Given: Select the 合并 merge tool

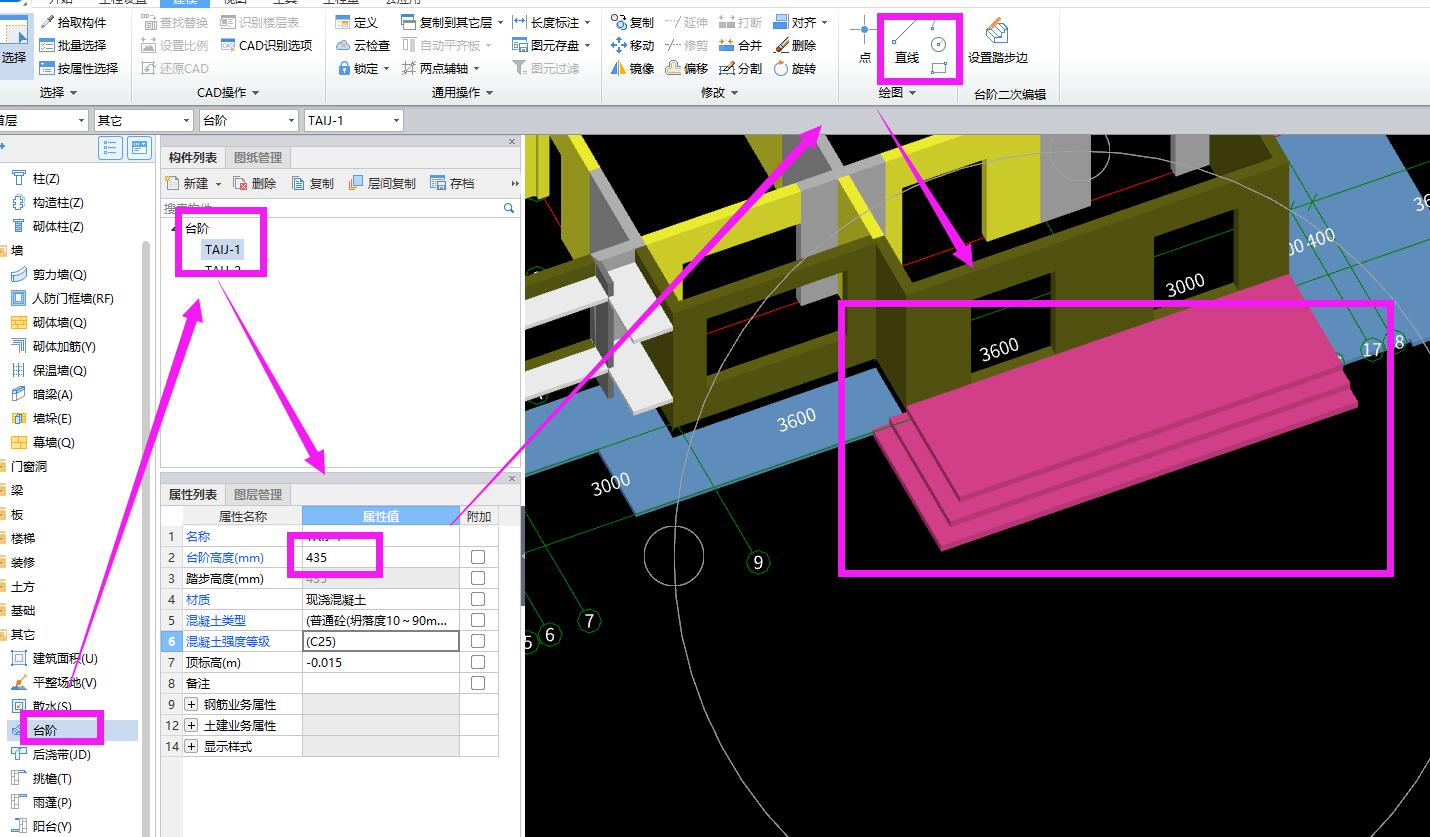Looking at the screenshot, I should tap(740, 45).
